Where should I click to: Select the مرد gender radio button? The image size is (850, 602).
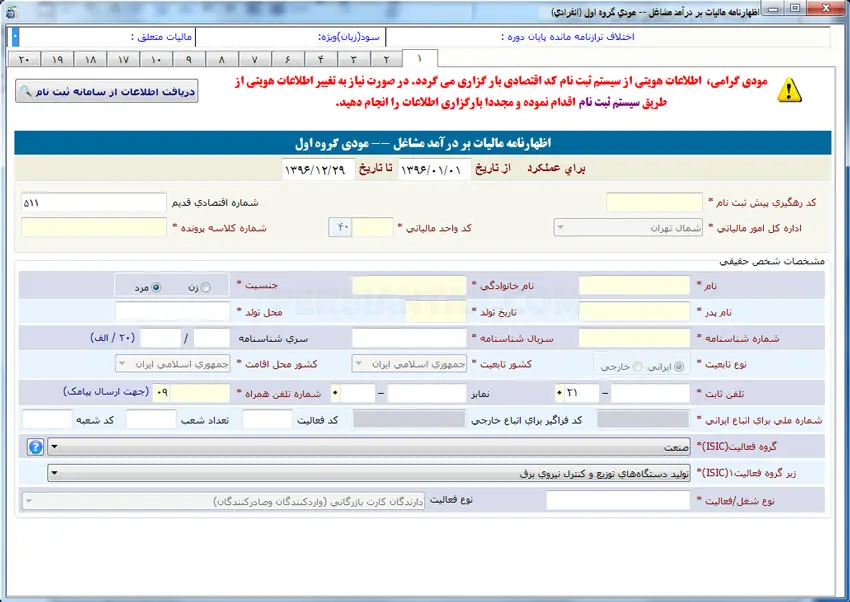click(x=156, y=287)
